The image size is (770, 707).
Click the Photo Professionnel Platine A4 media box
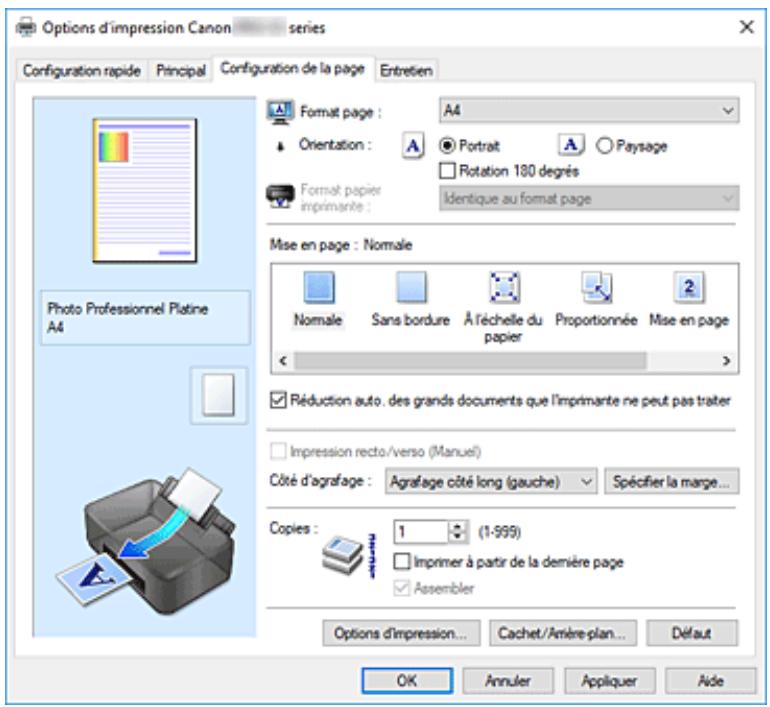coord(145,317)
